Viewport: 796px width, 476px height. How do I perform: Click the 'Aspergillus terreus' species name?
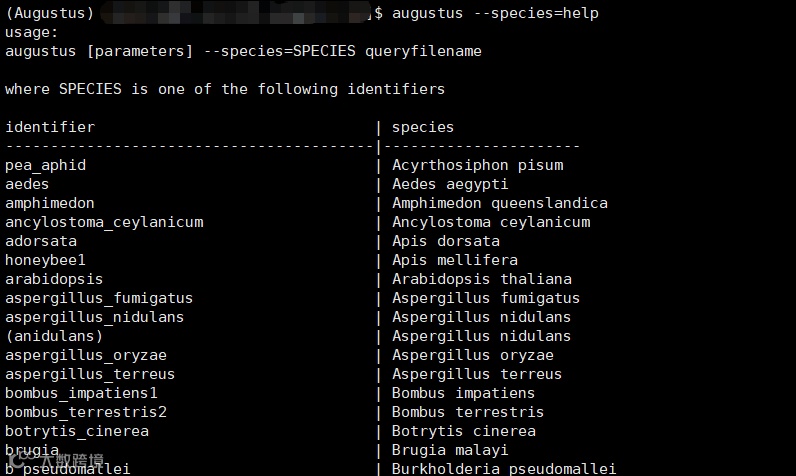click(477, 374)
